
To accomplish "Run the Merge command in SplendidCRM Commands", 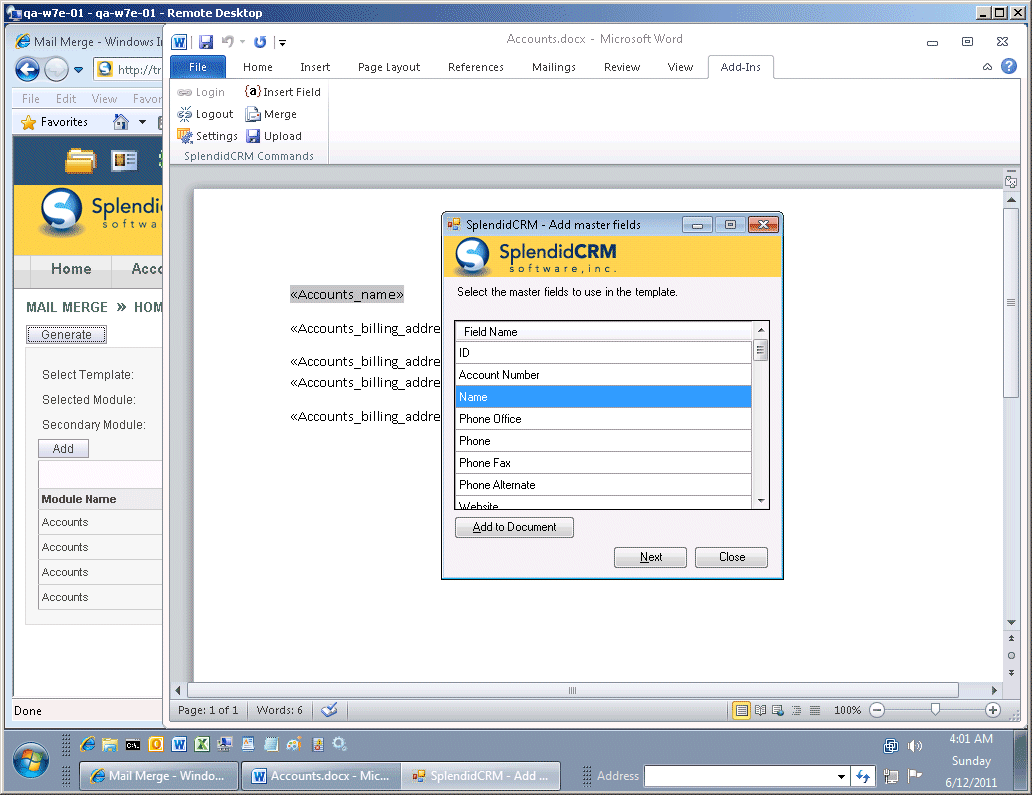I will coord(271,115).
